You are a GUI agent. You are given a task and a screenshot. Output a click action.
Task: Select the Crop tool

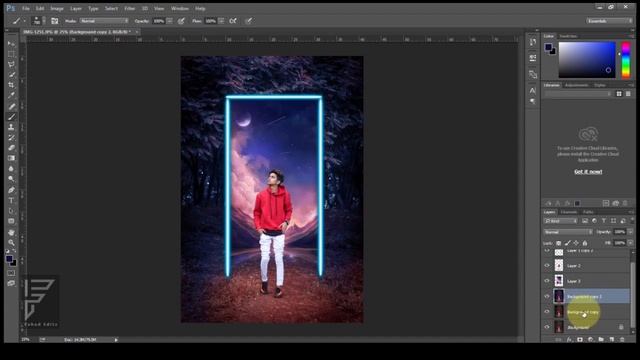pyautogui.click(x=11, y=84)
